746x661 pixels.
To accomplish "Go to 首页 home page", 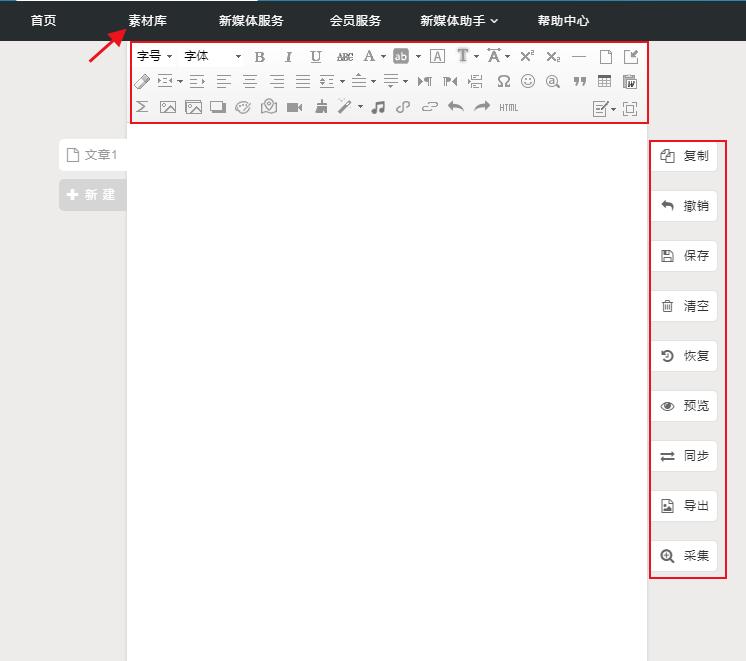I will click(43, 20).
